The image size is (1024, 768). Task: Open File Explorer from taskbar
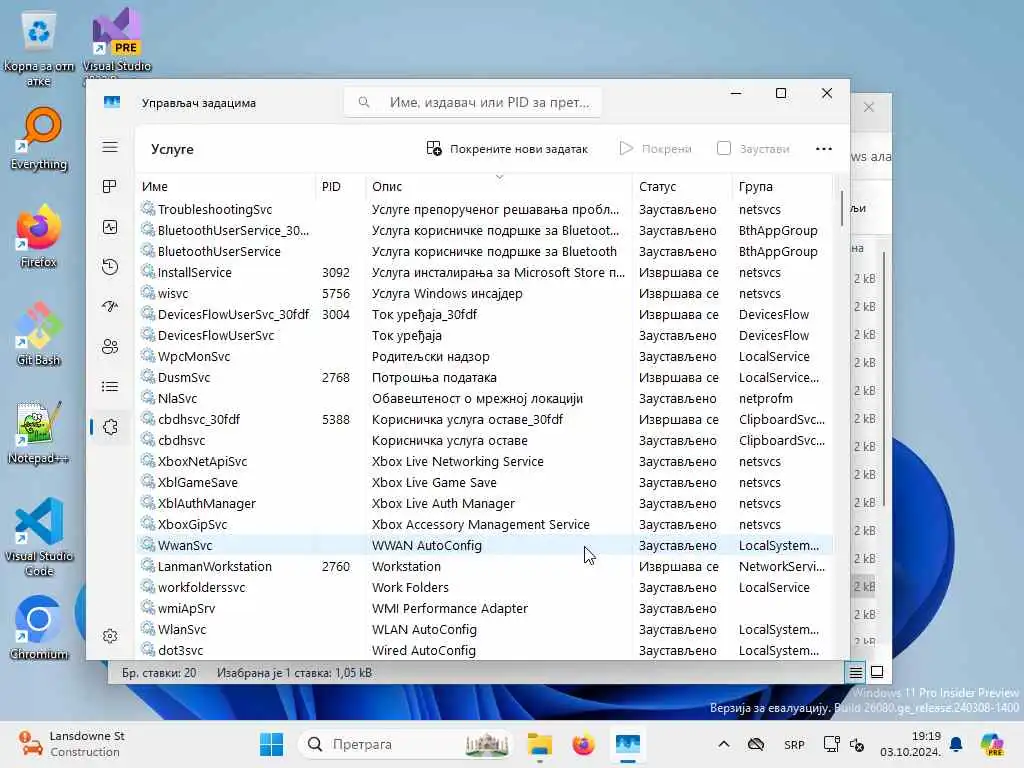tap(539, 744)
